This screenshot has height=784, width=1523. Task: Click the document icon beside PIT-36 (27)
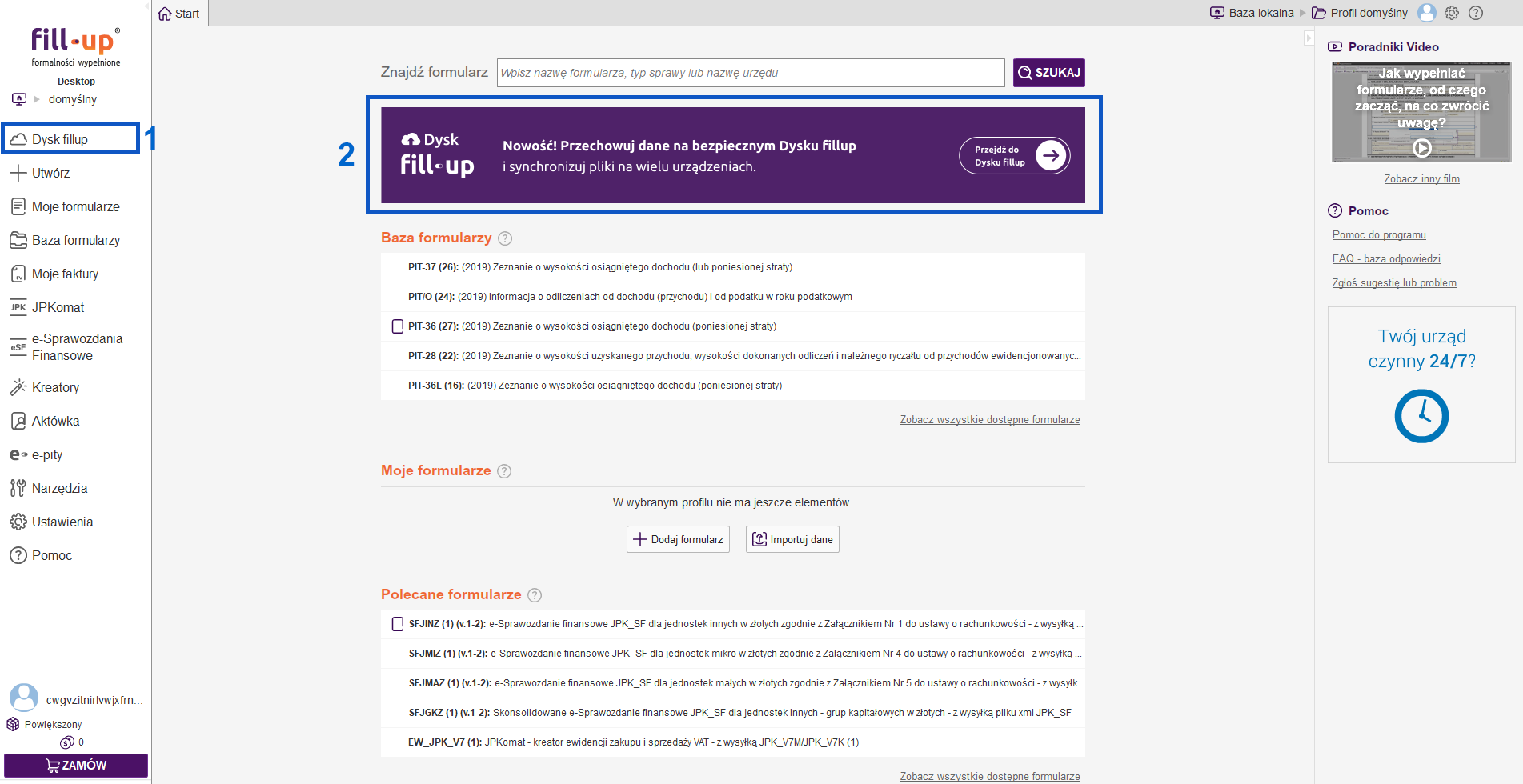pyautogui.click(x=398, y=326)
